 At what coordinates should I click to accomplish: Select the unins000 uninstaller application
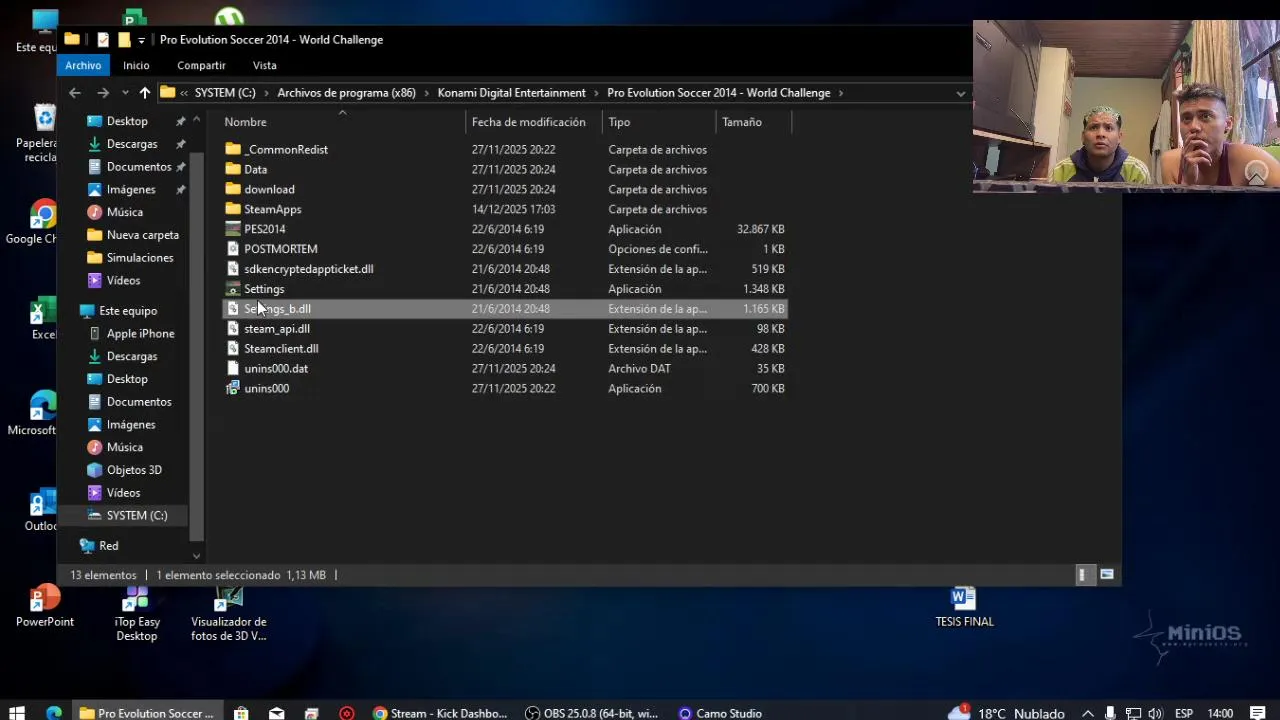[x=266, y=389]
